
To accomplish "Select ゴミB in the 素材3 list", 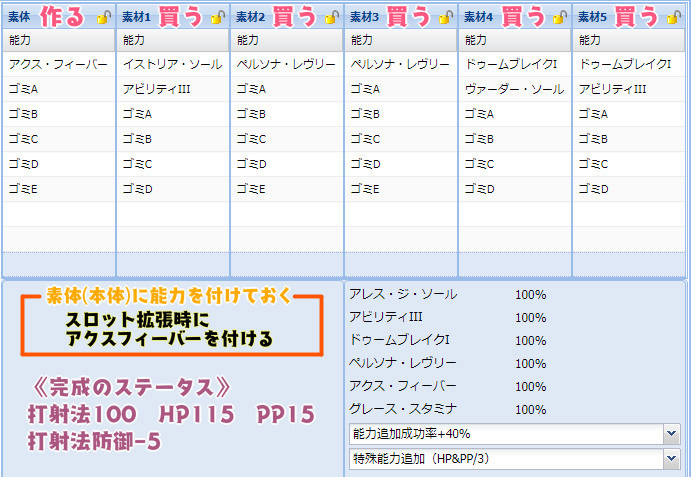I will (x=401, y=114).
